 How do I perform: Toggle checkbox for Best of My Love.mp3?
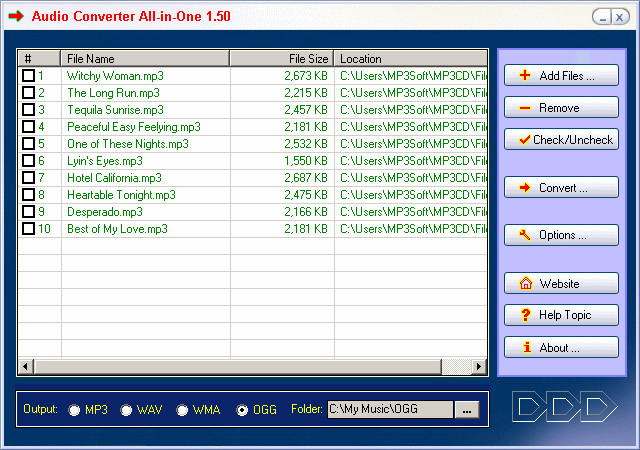[28, 229]
